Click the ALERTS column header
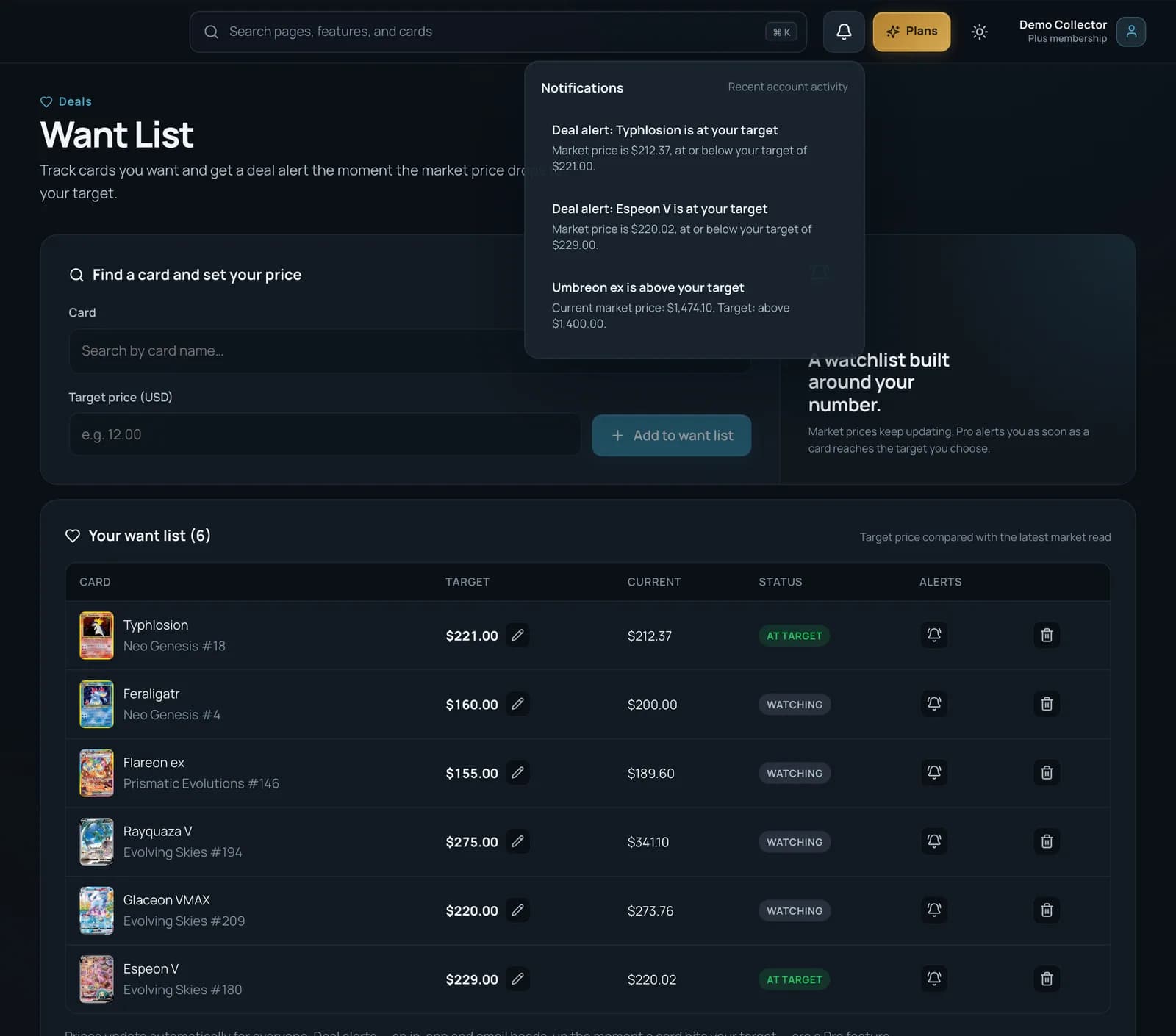 940,582
